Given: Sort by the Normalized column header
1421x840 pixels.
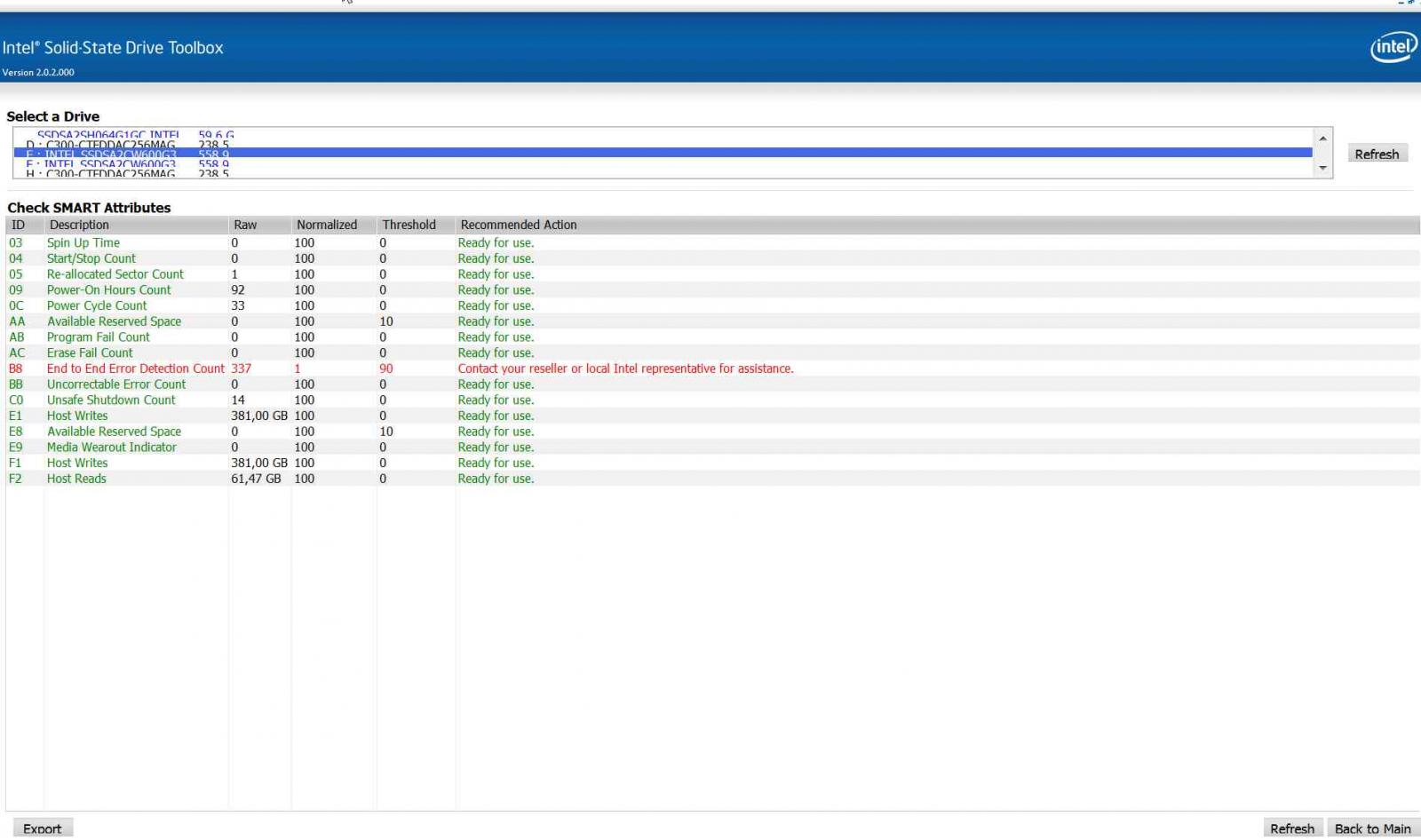Looking at the screenshot, I should tap(333, 225).
